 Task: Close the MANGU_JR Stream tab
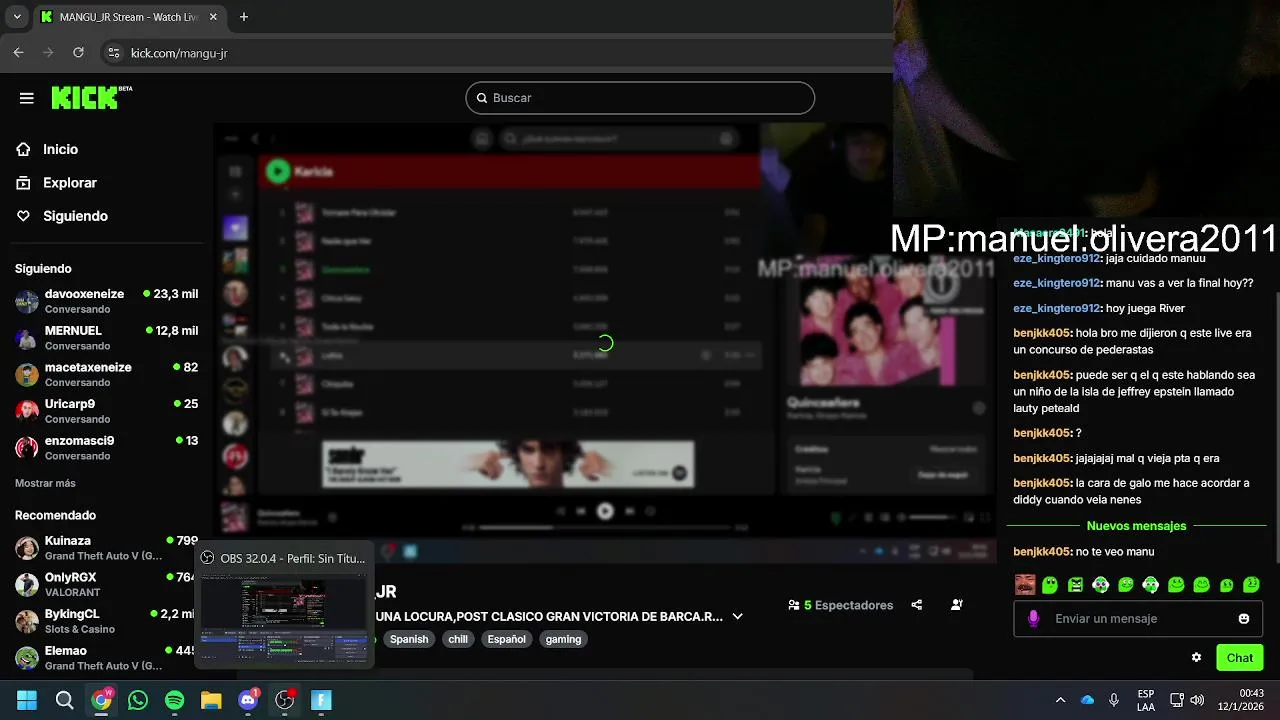[215, 17]
